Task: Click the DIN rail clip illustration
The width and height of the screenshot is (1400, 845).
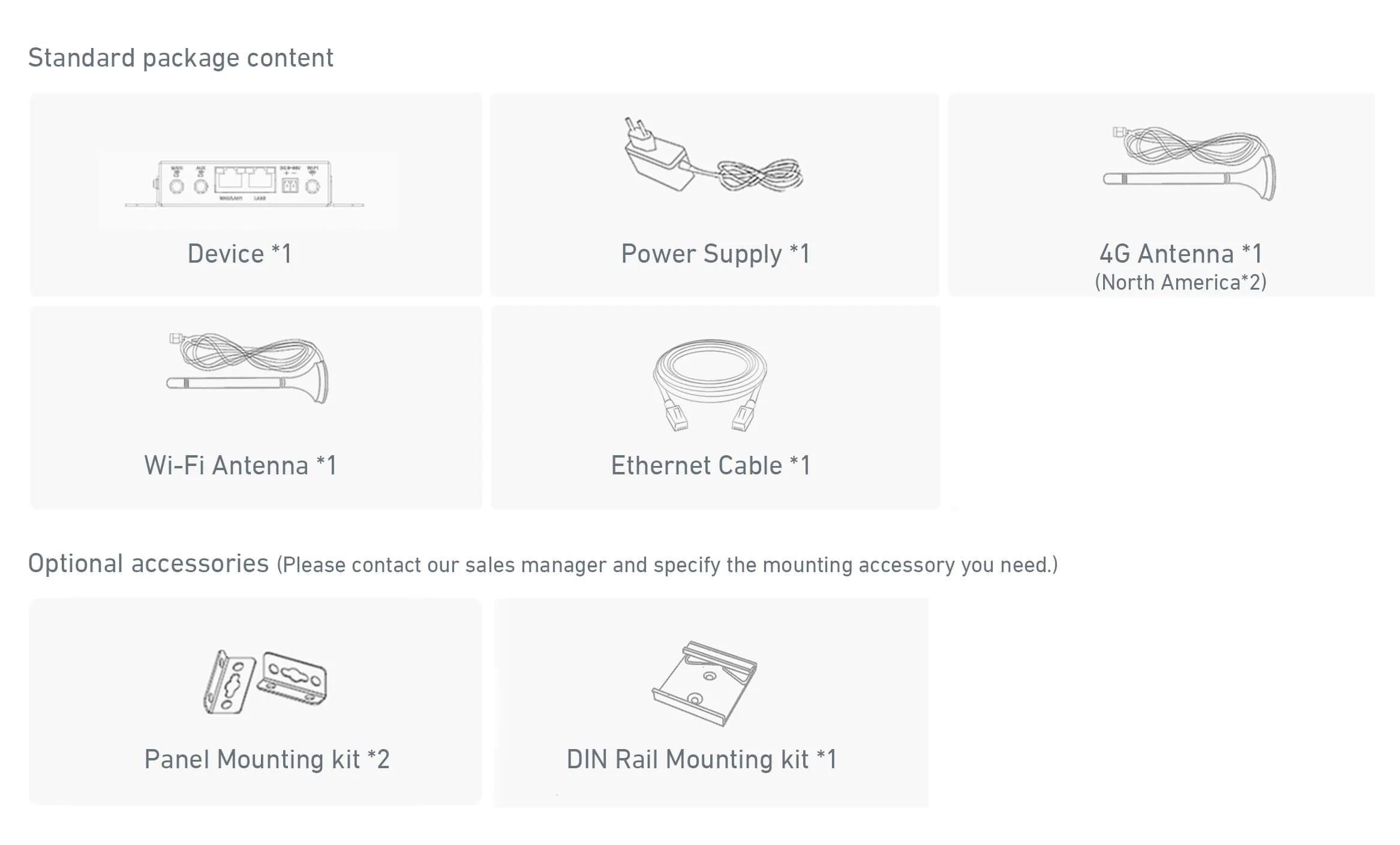Action: pyautogui.click(x=704, y=684)
